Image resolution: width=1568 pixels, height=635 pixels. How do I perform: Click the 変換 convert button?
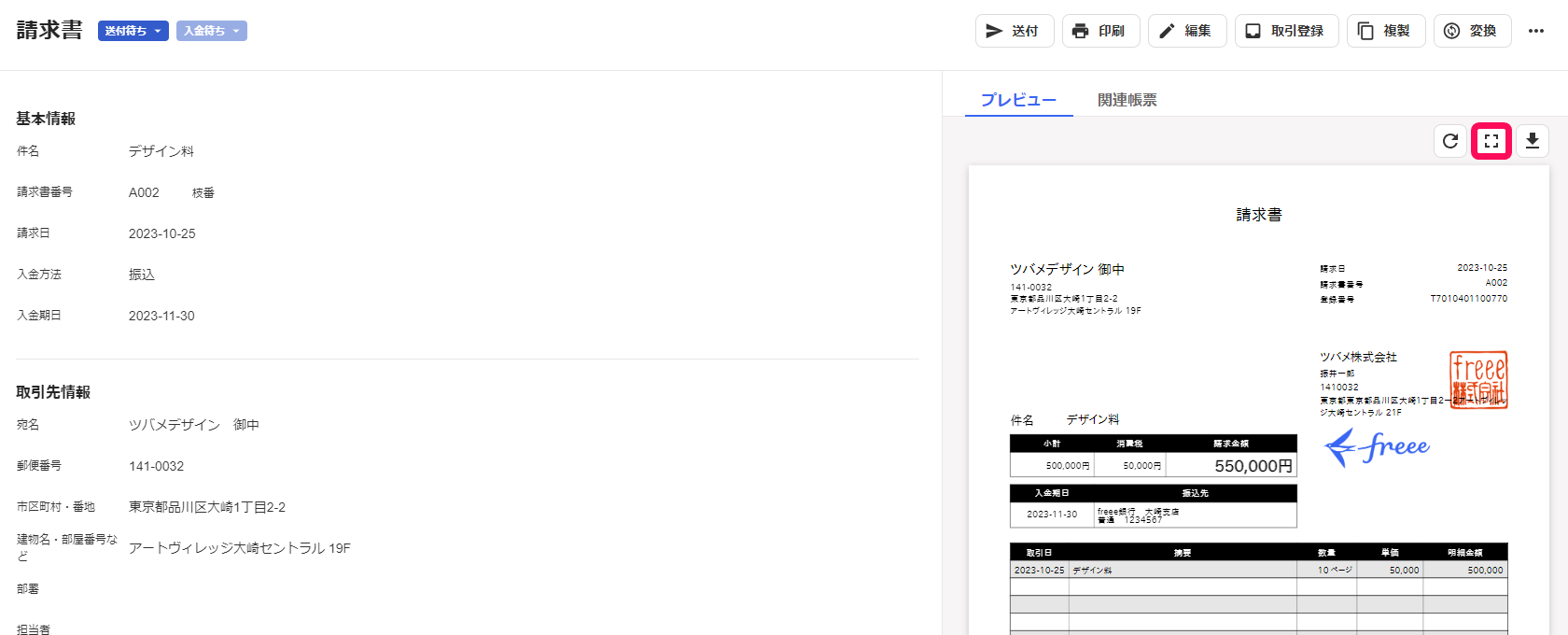tap(1472, 31)
